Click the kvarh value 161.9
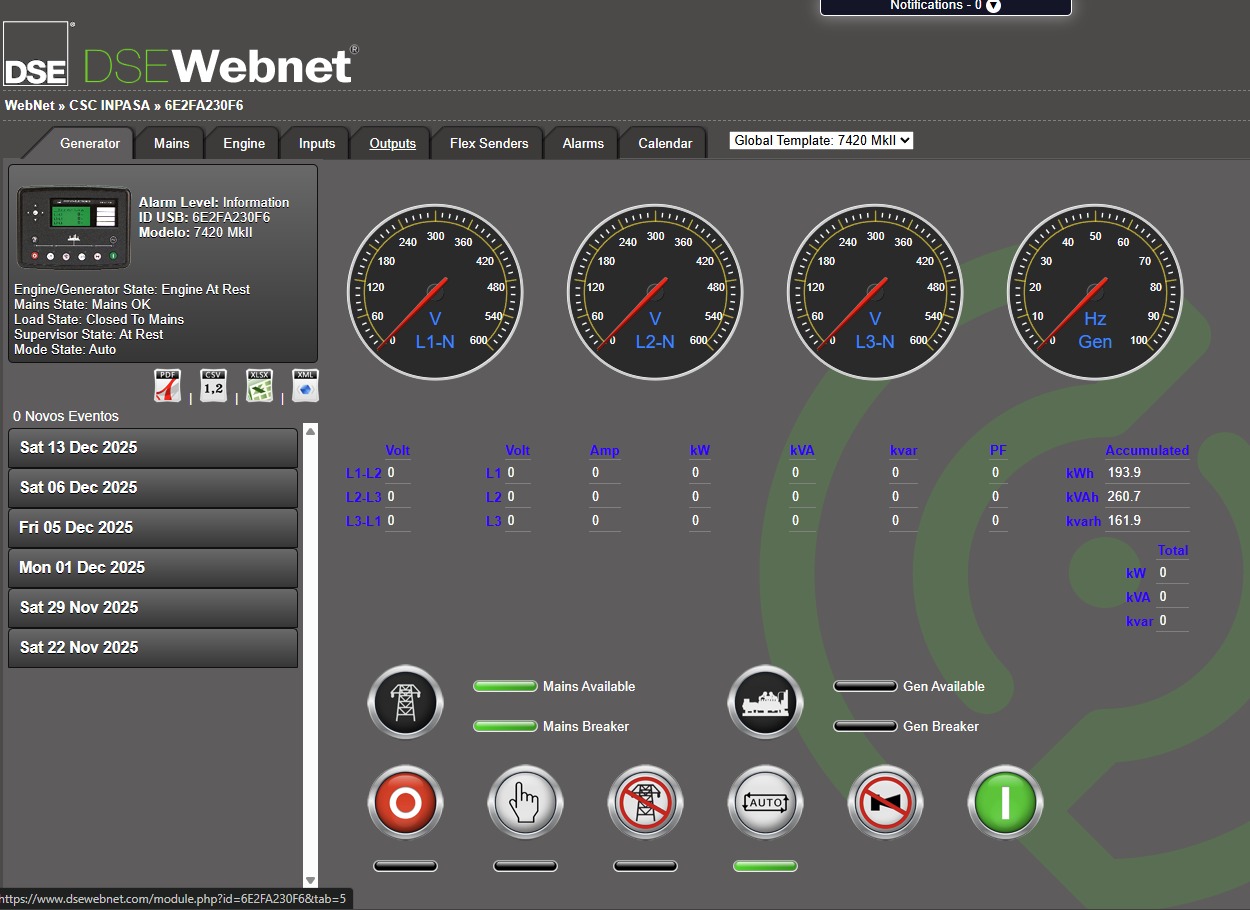The image size is (1250, 910). click(1124, 521)
